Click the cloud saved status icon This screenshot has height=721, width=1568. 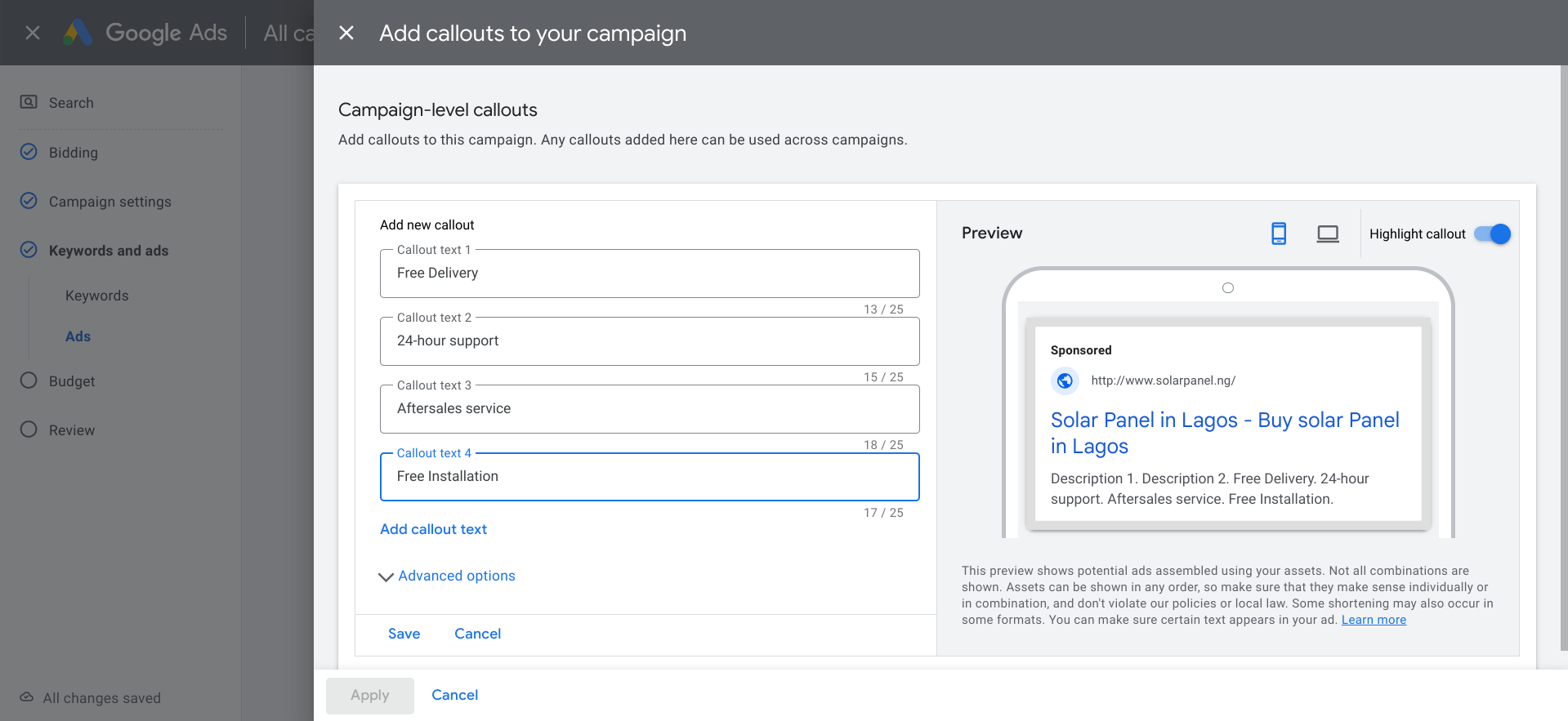tap(27, 697)
